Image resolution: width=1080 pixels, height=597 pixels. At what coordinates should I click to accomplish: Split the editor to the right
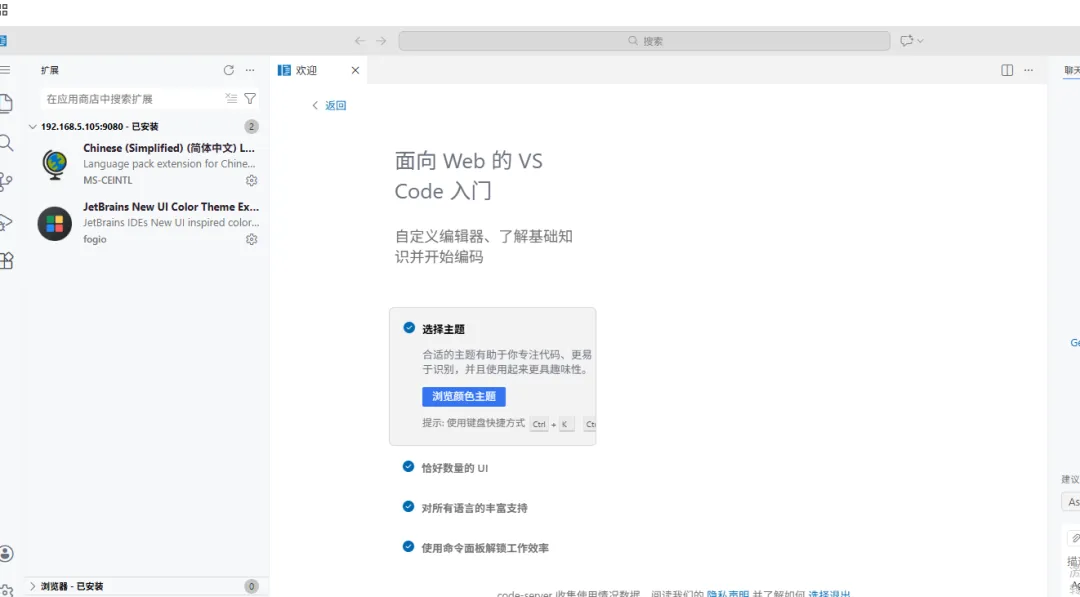(1007, 70)
